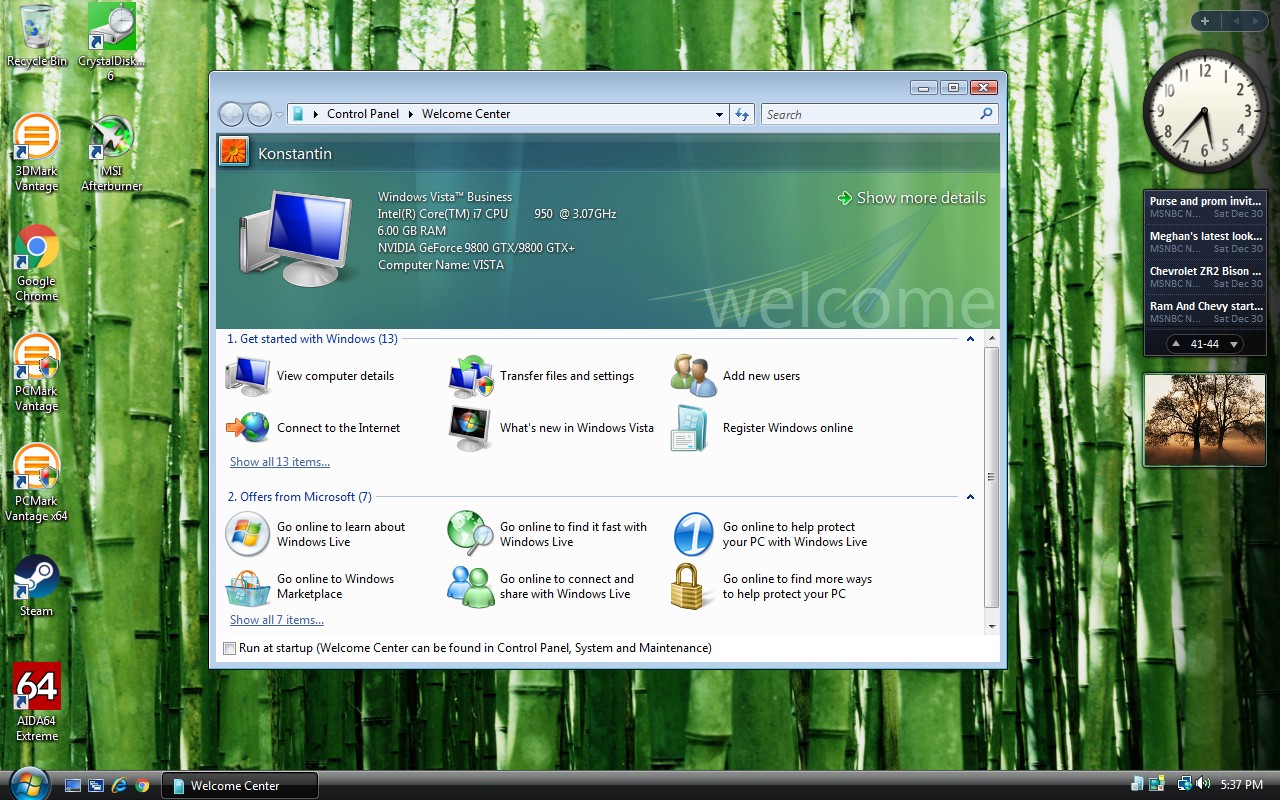The height and width of the screenshot is (800, 1280).
Task: Click the 5:37 PM taskbar clock
Action: click(1242, 785)
